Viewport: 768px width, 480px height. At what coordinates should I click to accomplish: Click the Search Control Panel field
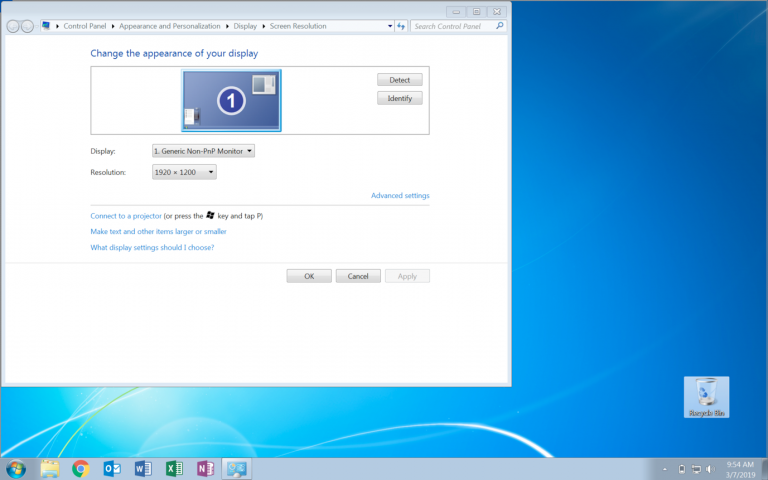pyautogui.click(x=454, y=26)
